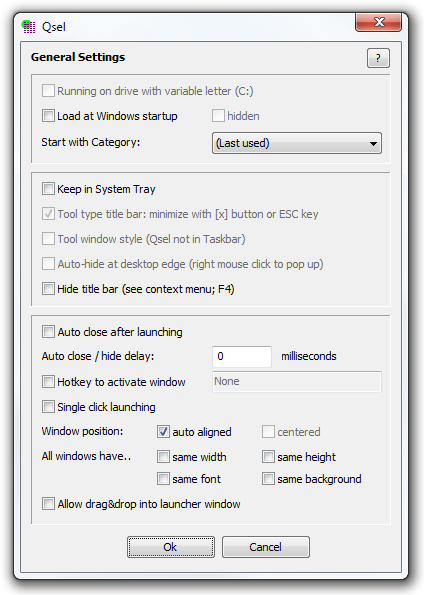Enable Auto close after launching
The image size is (424, 595).
tap(48, 332)
